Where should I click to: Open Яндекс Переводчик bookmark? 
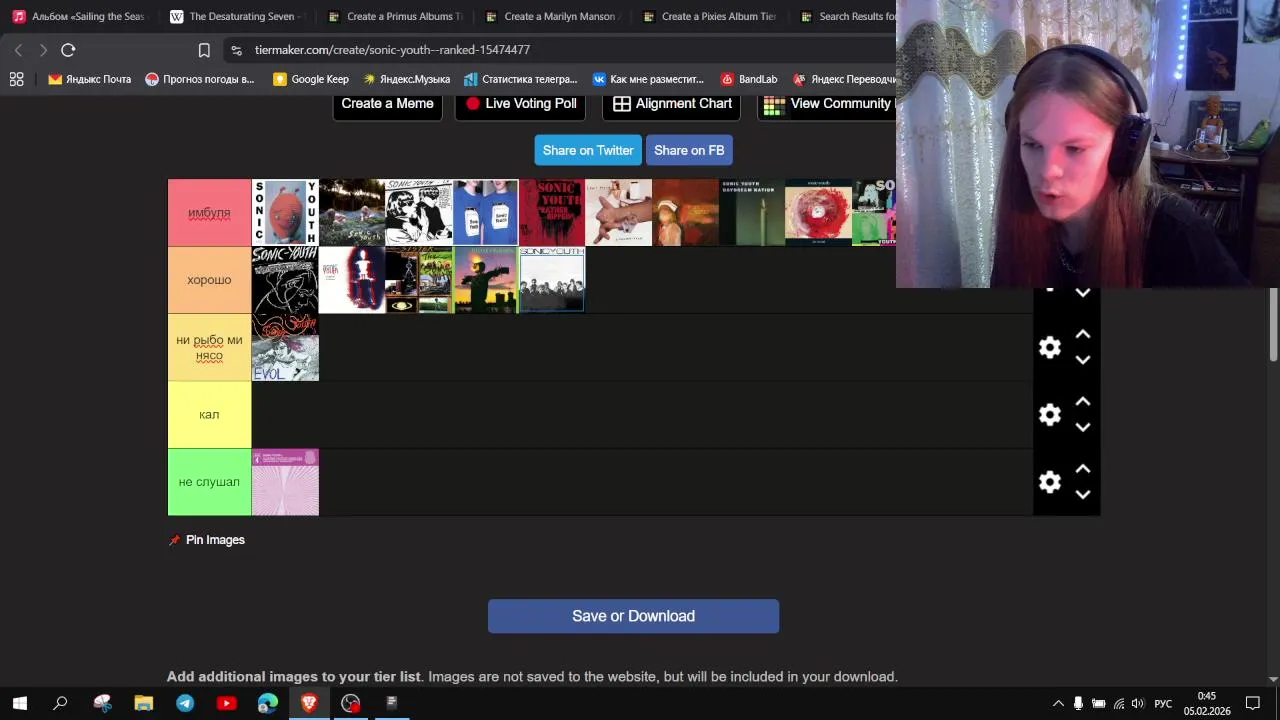(844, 79)
